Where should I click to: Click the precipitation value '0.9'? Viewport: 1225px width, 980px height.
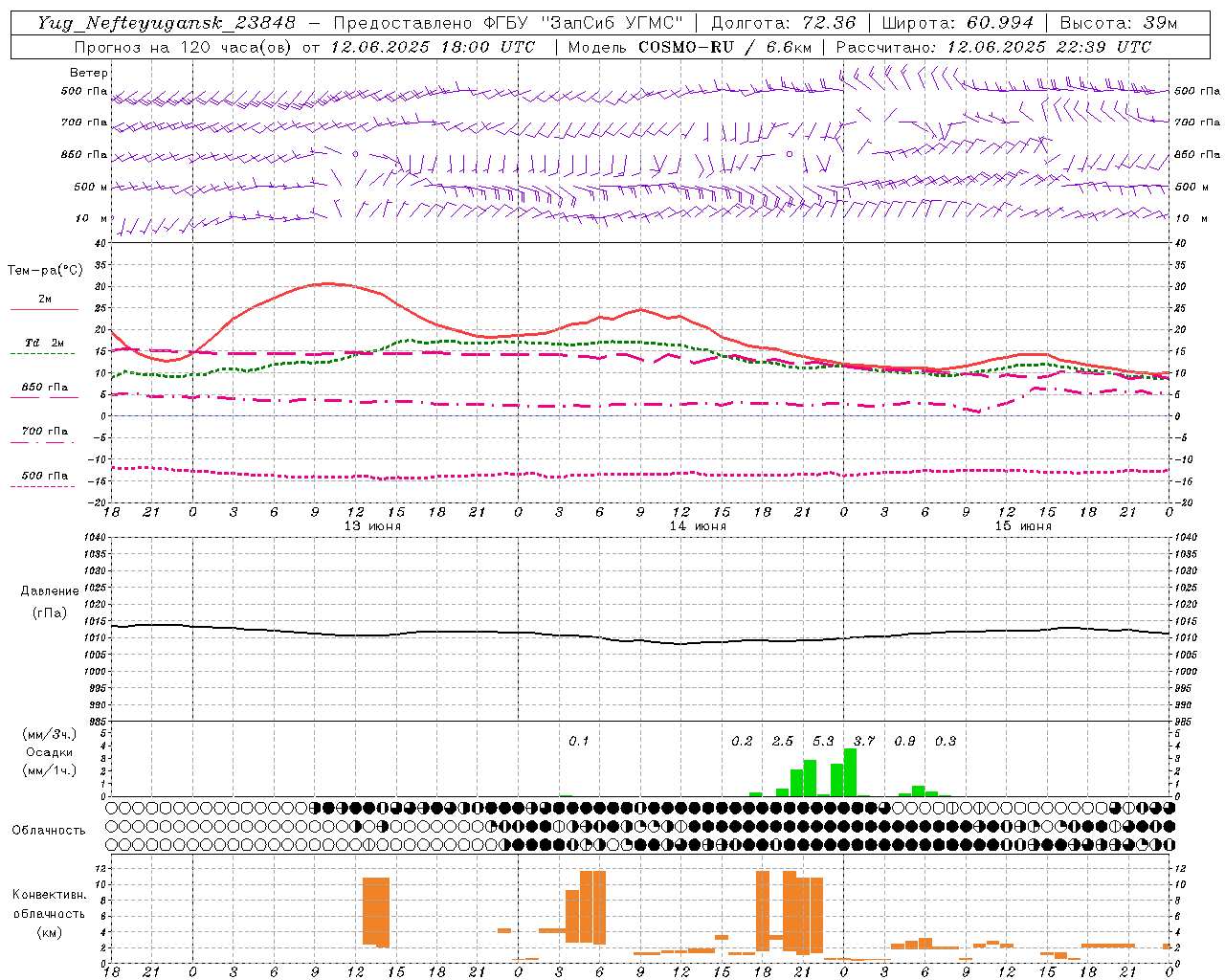tap(904, 742)
